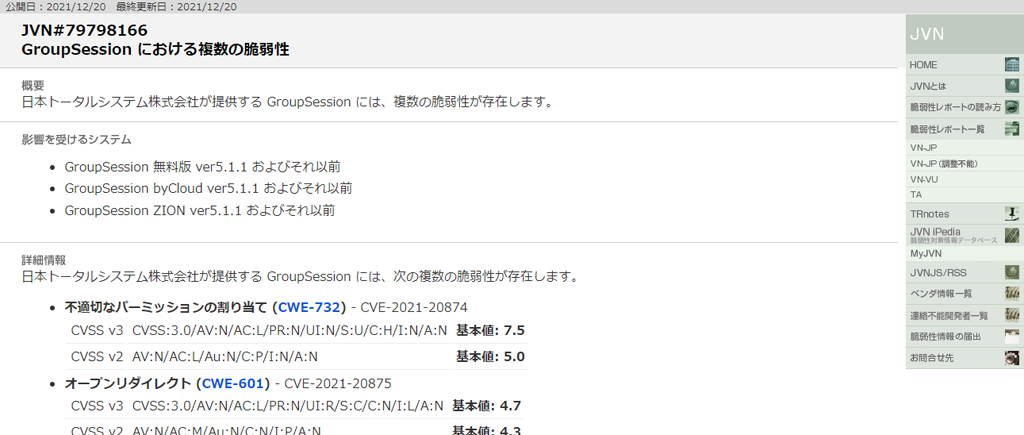Open JVN iPedia database link

tap(953, 235)
